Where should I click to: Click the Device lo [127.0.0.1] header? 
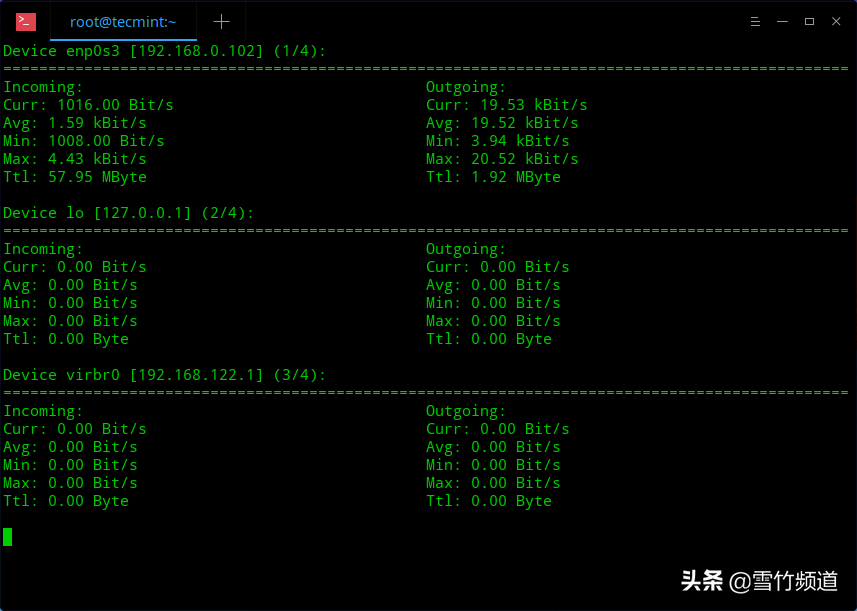tap(128, 213)
